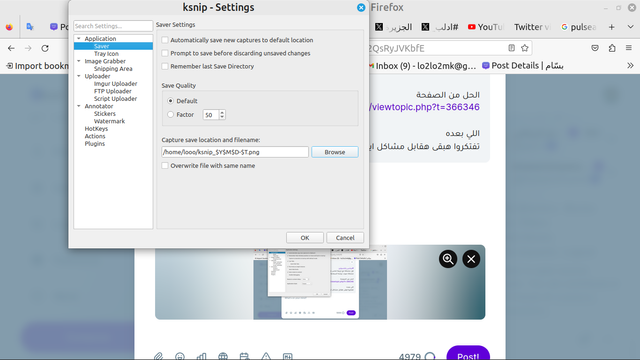Screen dimensions: 640x360
Task: Show more bookmarks toolbar items
Action: tap(630, 65)
